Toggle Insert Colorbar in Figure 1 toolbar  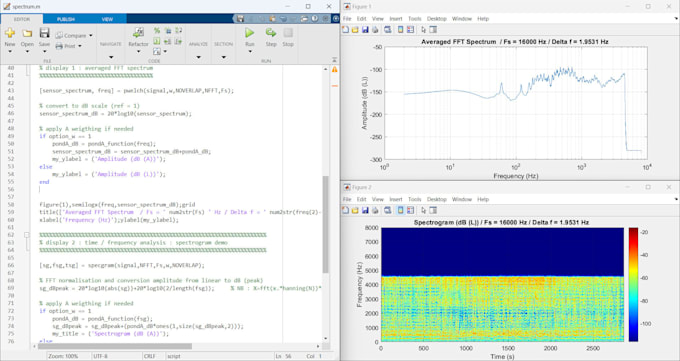click(400, 30)
